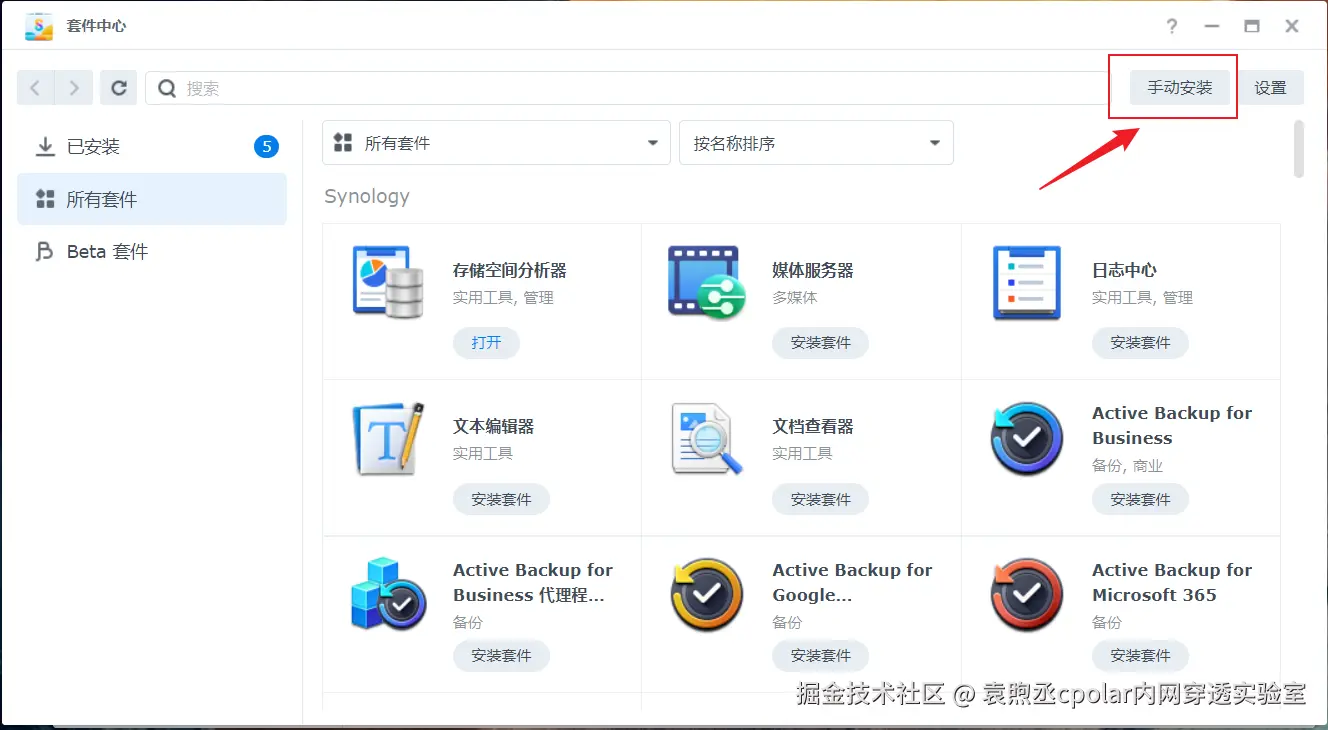Select 所有套件 in the sidebar
Image resolution: width=1328 pixels, height=730 pixels.
pyautogui.click(x=152, y=199)
